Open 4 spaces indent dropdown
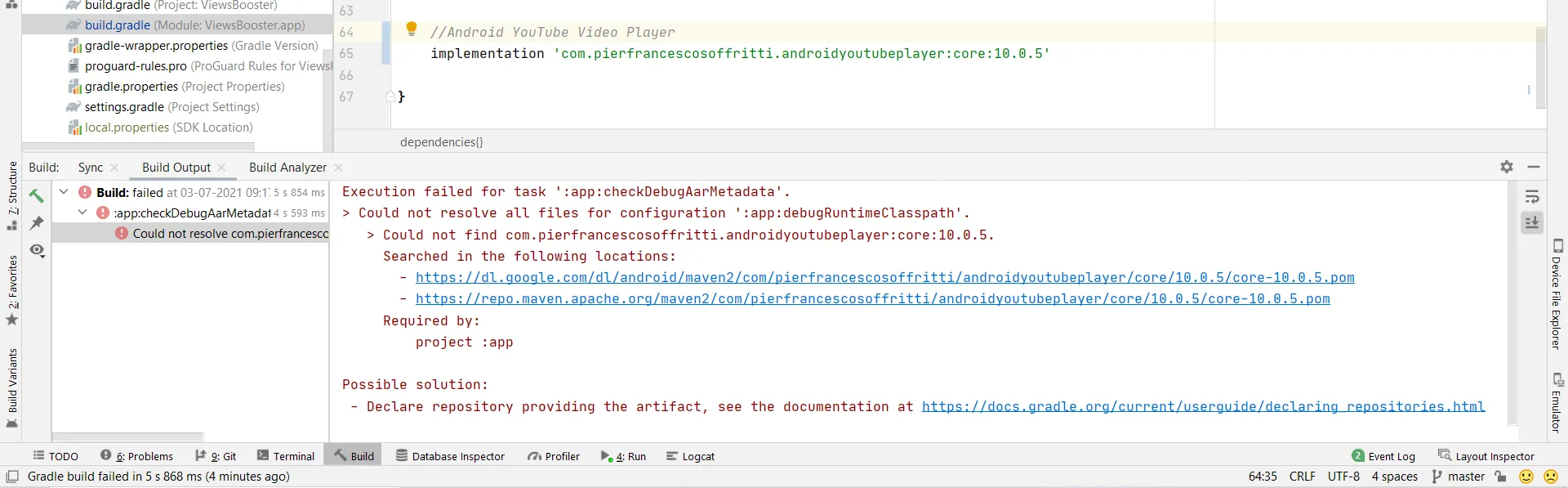This screenshot has height=488, width=1568. point(1394,476)
